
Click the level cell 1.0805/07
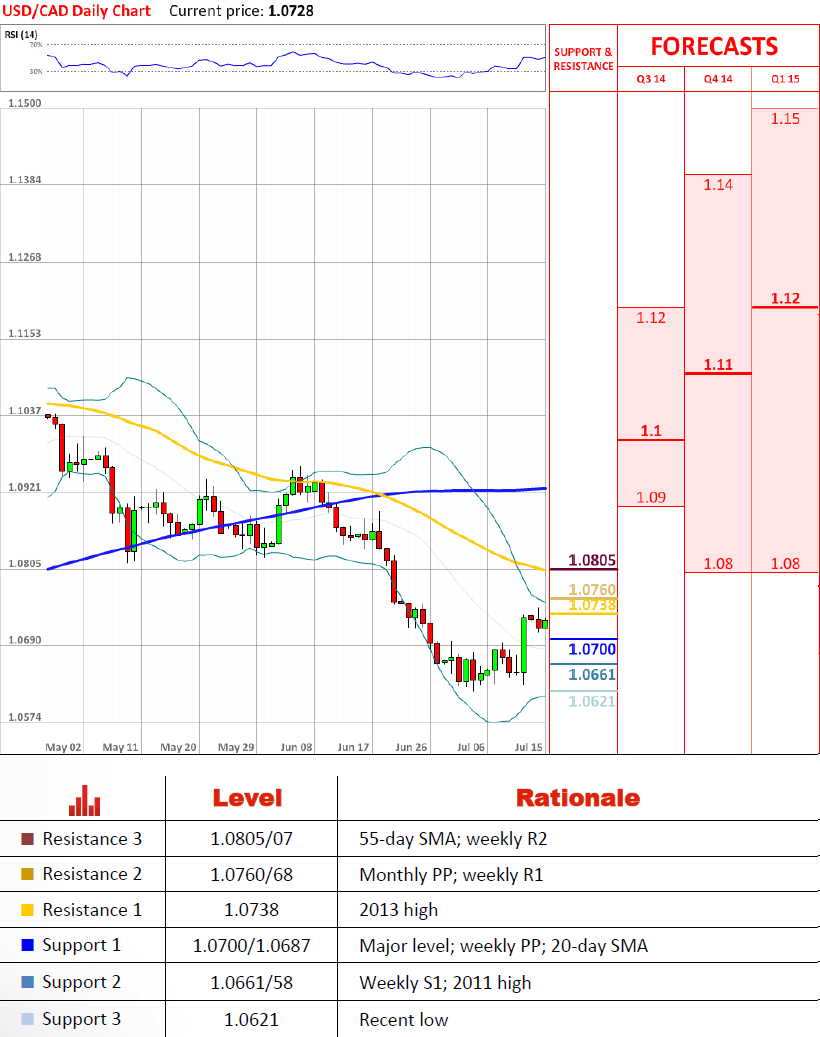[251, 839]
